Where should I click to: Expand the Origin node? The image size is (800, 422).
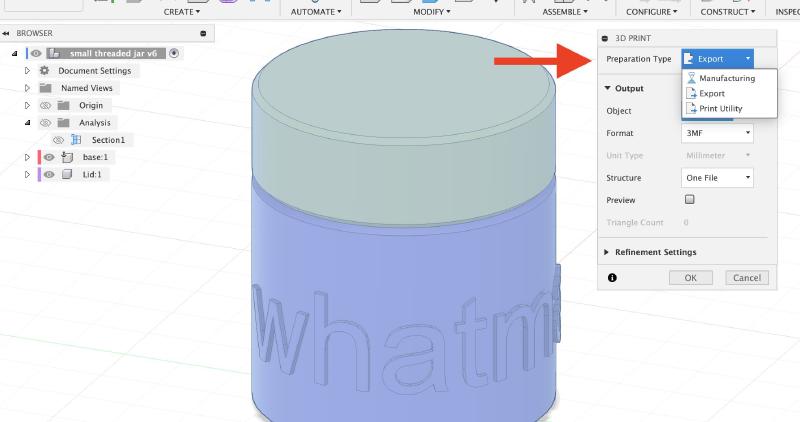tap(28, 105)
